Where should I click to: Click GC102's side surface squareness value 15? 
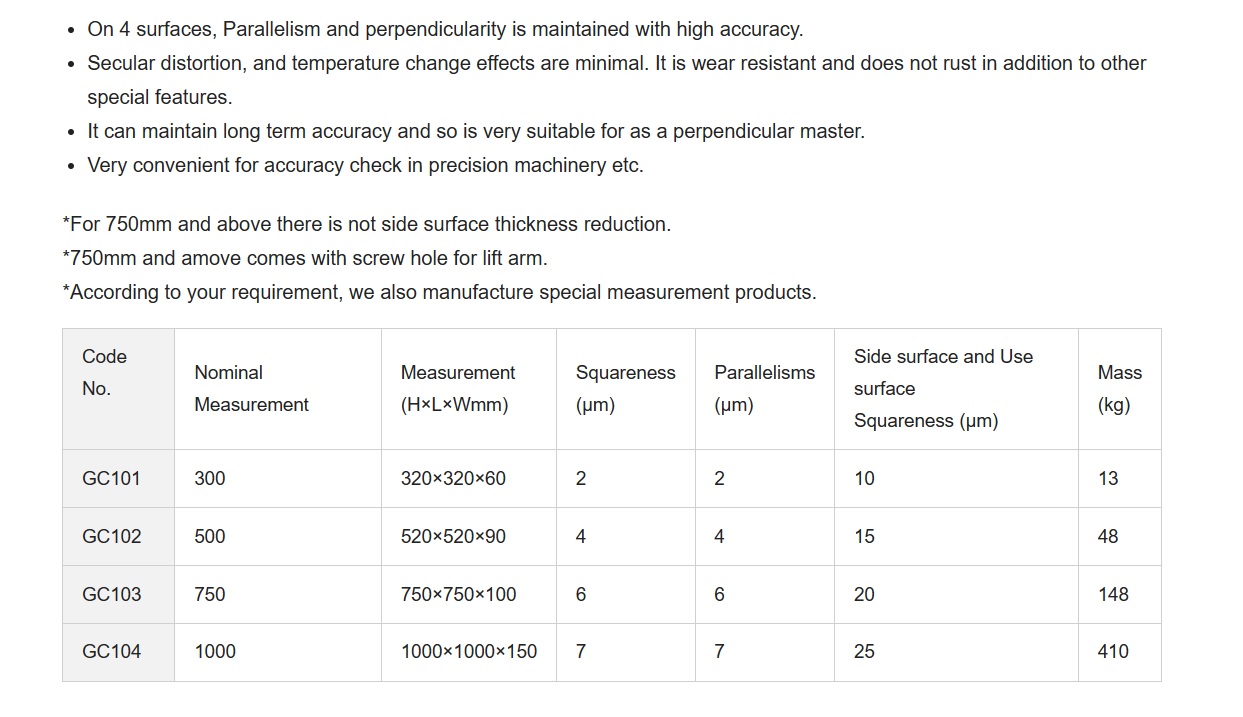[864, 536]
